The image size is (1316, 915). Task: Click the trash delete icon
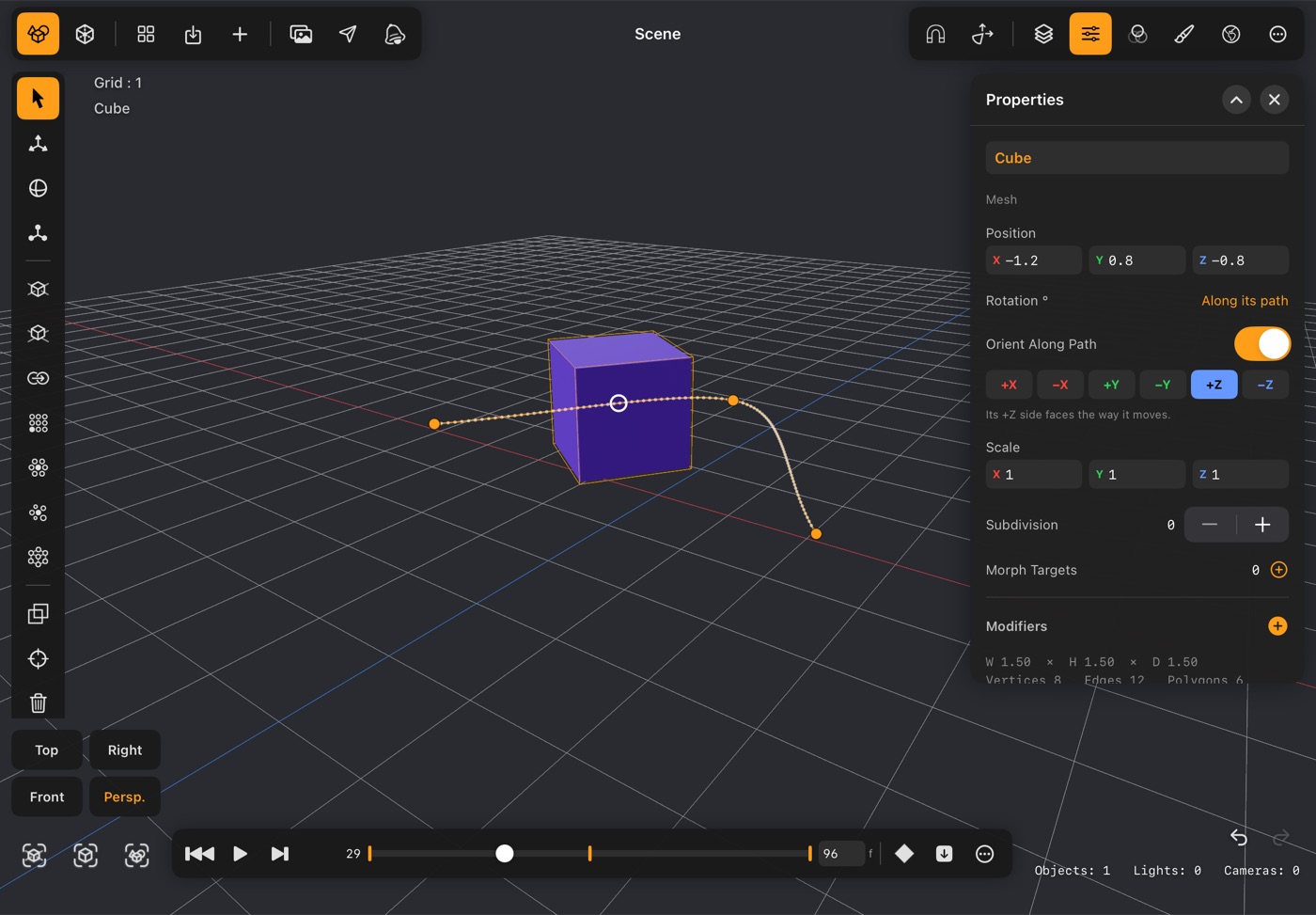click(x=38, y=703)
